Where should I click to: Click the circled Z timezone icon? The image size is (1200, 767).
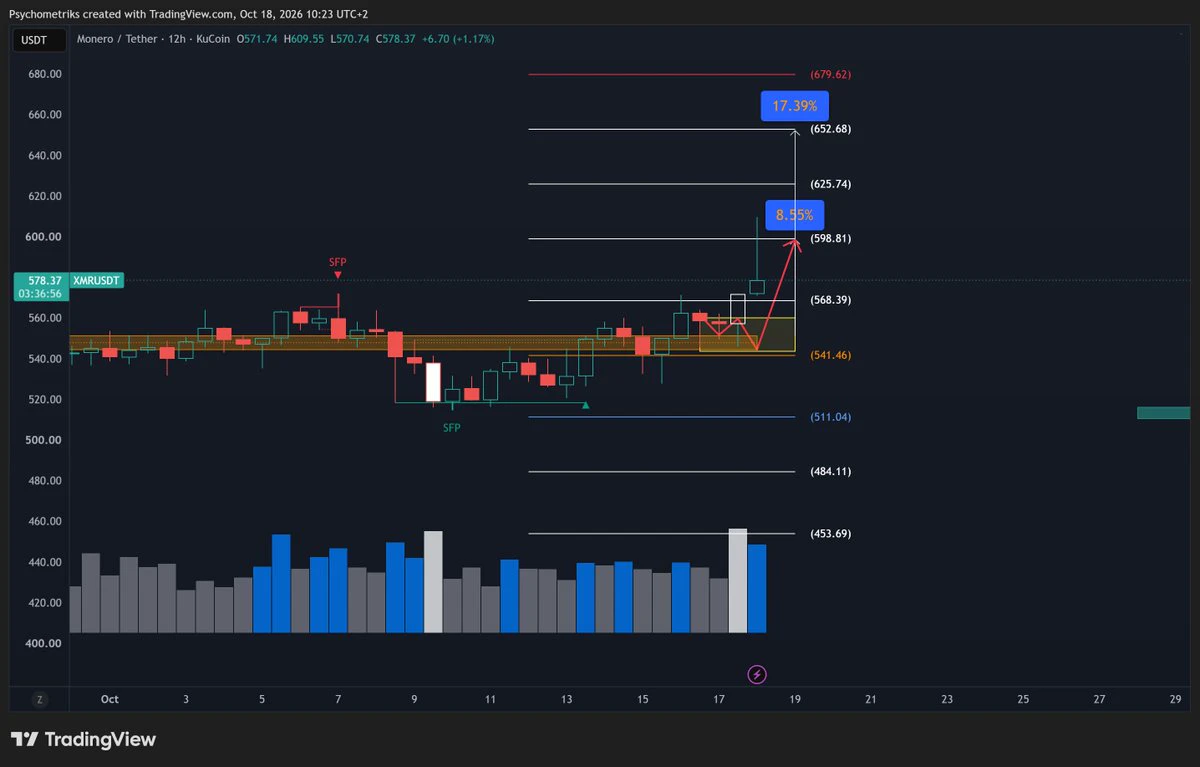pos(40,699)
